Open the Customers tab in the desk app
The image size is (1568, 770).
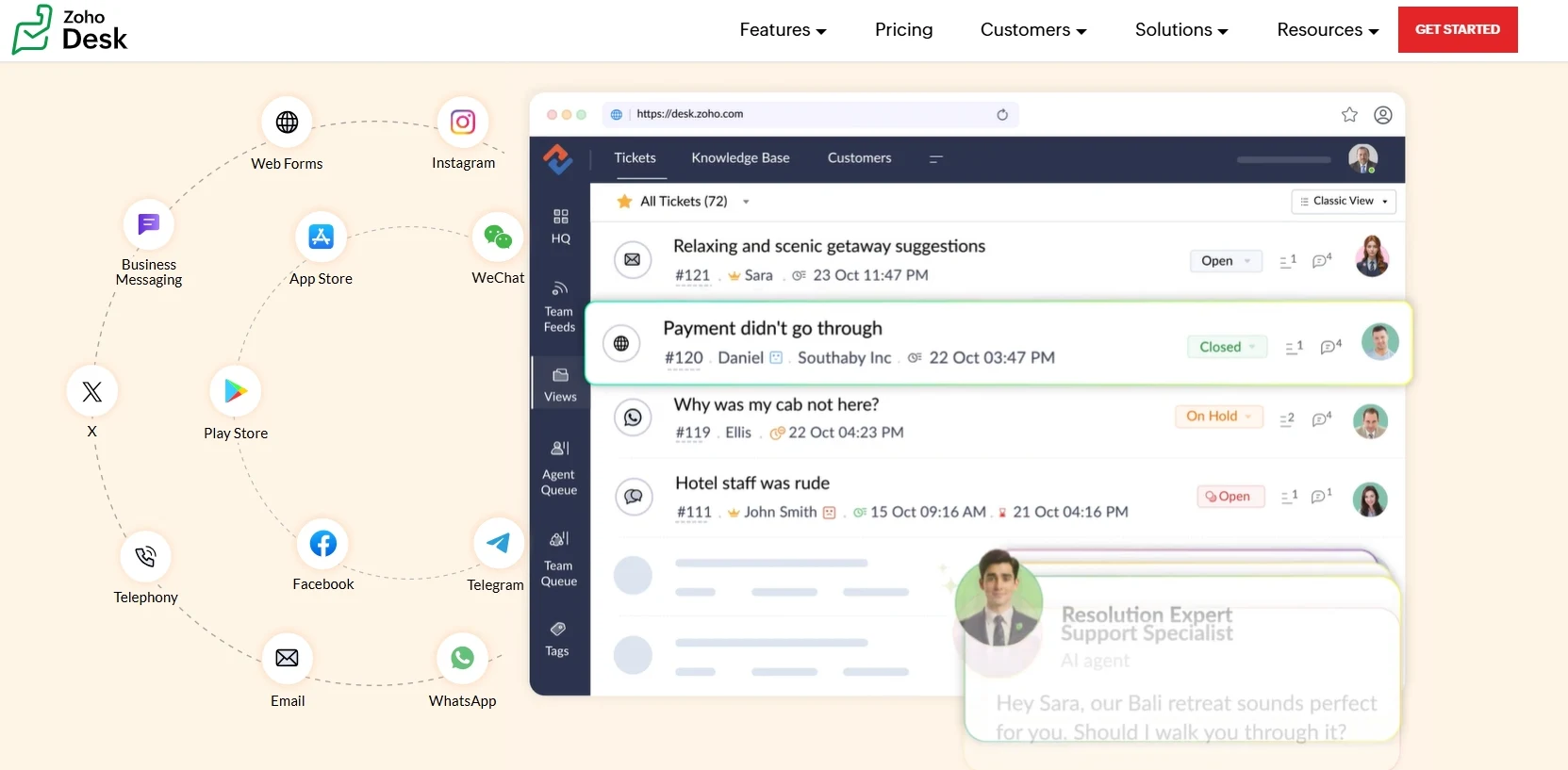click(x=859, y=158)
